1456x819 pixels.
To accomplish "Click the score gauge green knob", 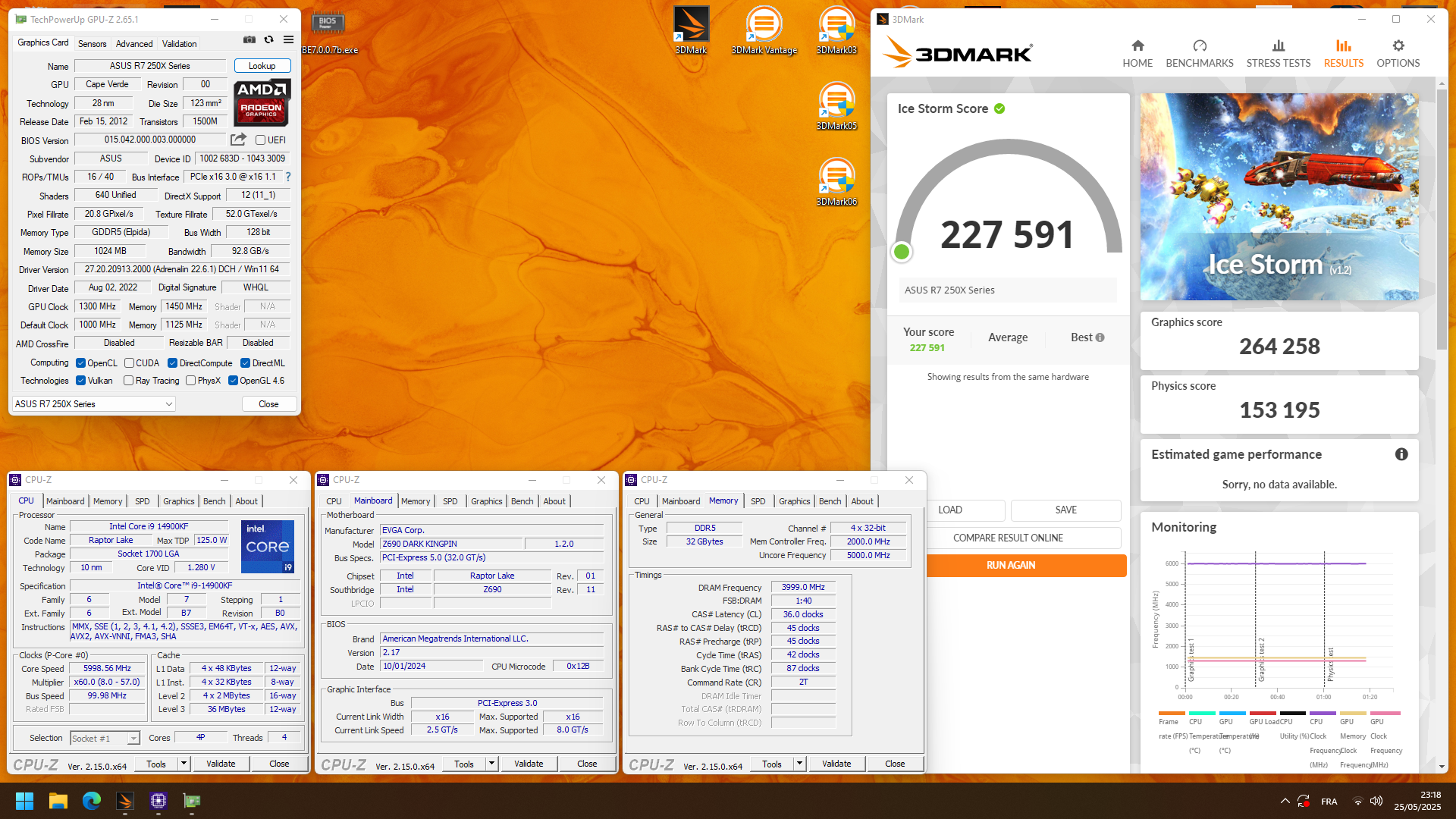I will (902, 252).
